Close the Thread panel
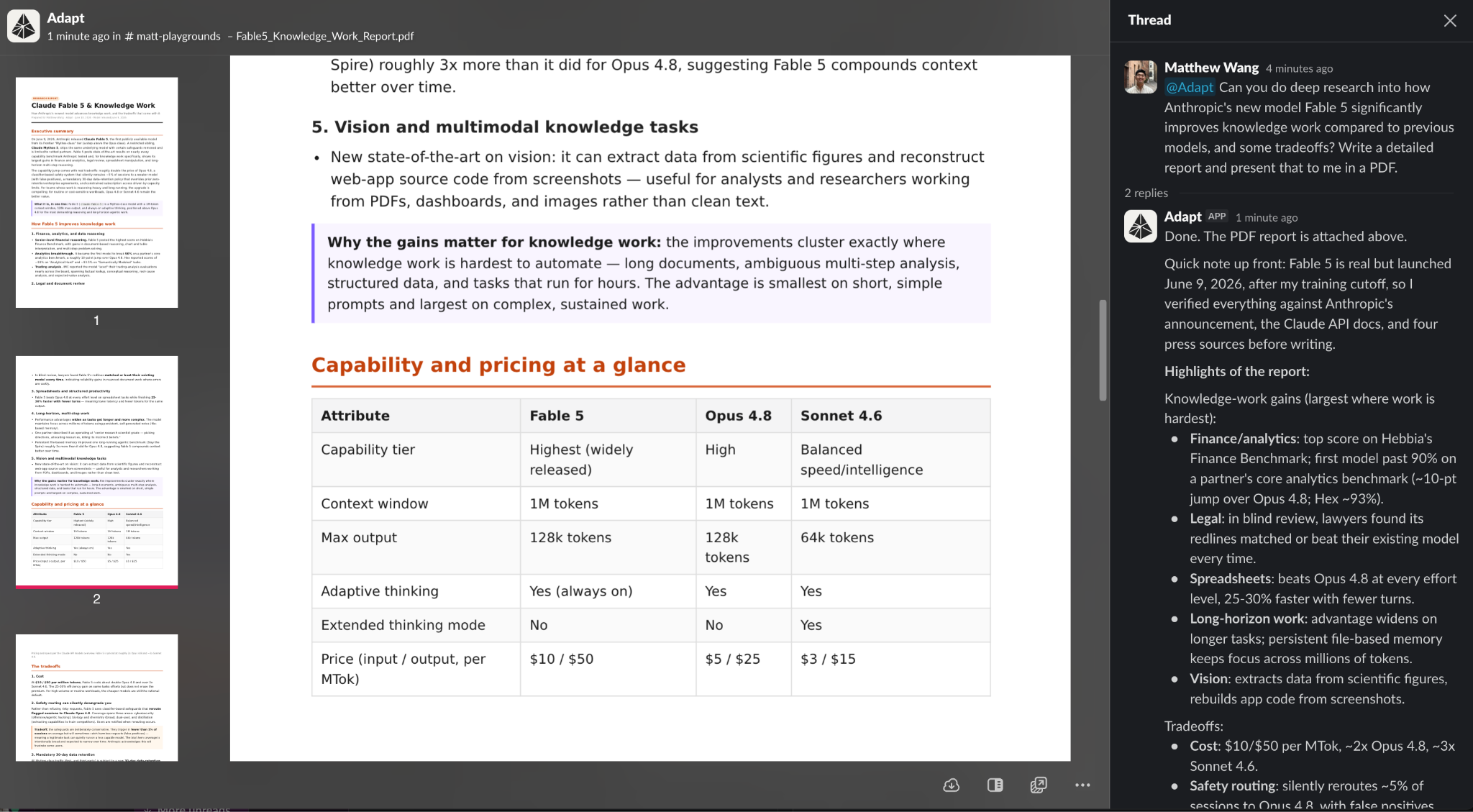The width and height of the screenshot is (1473, 812). coord(1450,21)
